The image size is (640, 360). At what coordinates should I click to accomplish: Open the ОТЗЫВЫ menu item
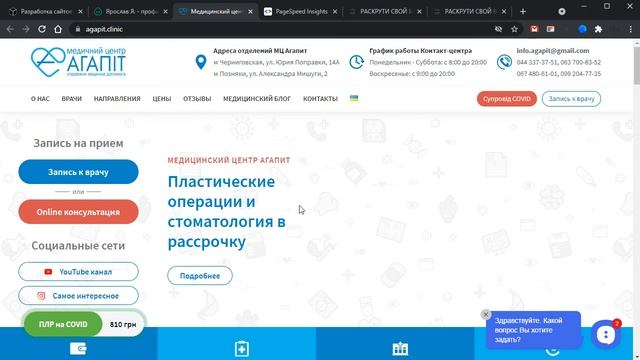(197, 99)
